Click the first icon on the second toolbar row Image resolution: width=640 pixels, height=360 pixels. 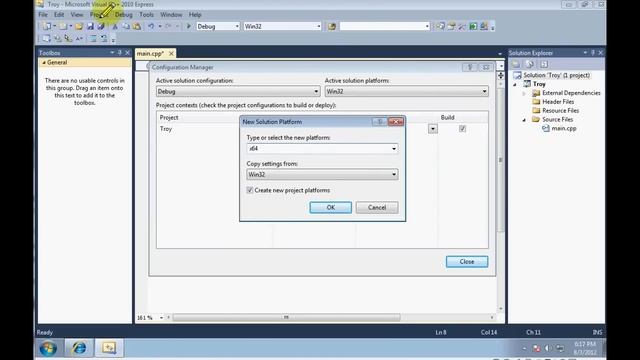click(x=47, y=39)
